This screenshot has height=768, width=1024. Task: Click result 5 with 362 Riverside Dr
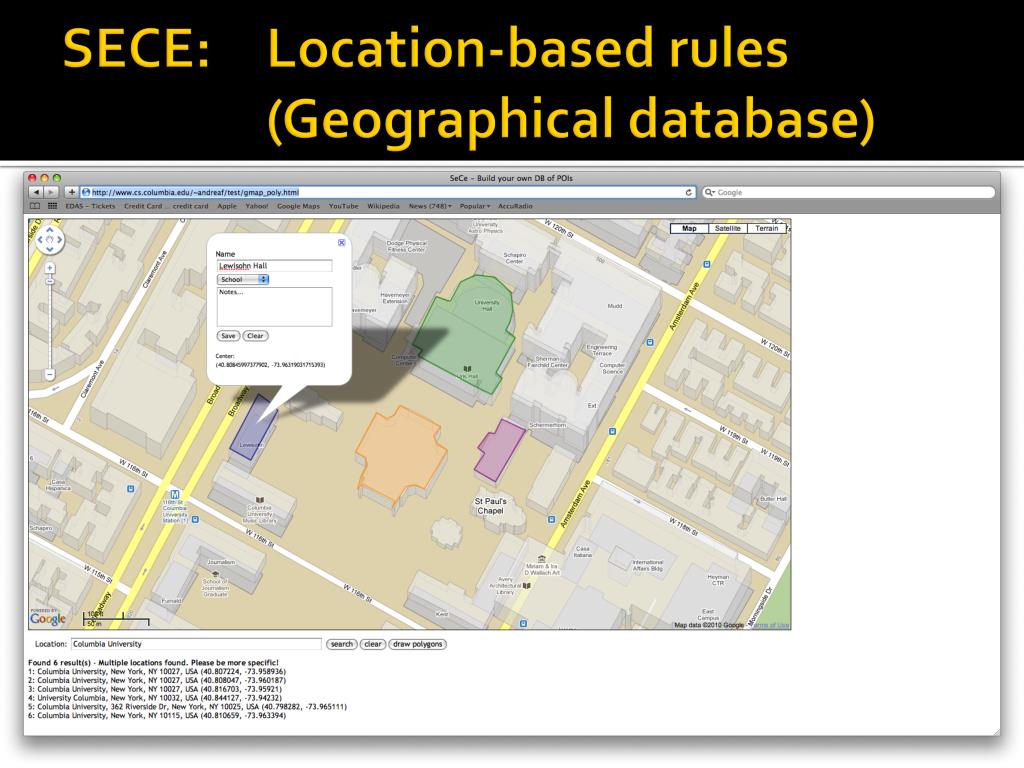pos(187,707)
